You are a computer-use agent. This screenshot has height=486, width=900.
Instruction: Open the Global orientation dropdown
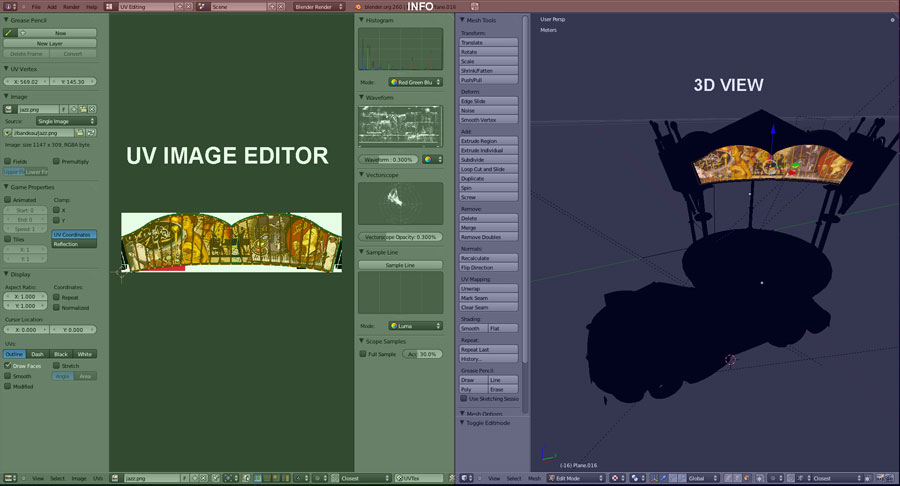[703, 478]
